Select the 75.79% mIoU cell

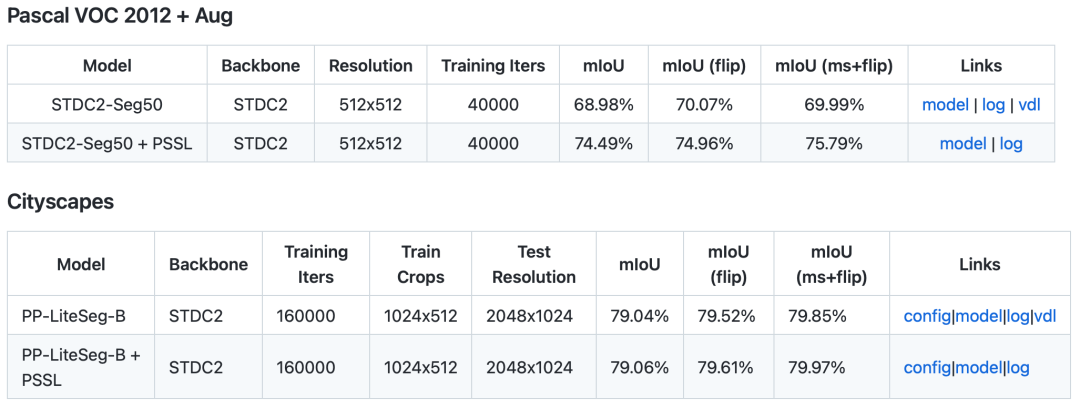pos(834,143)
